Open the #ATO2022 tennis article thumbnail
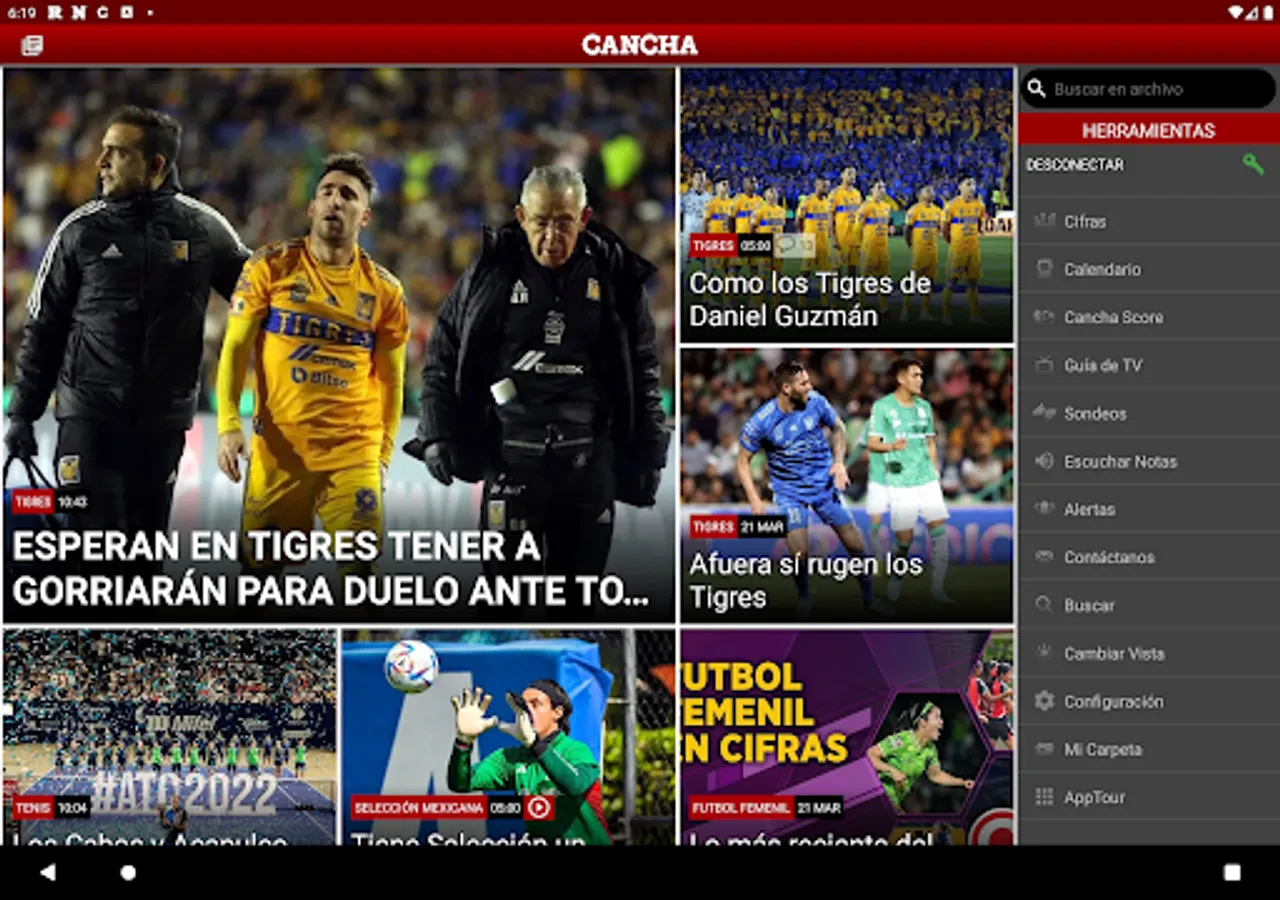 pos(170,737)
